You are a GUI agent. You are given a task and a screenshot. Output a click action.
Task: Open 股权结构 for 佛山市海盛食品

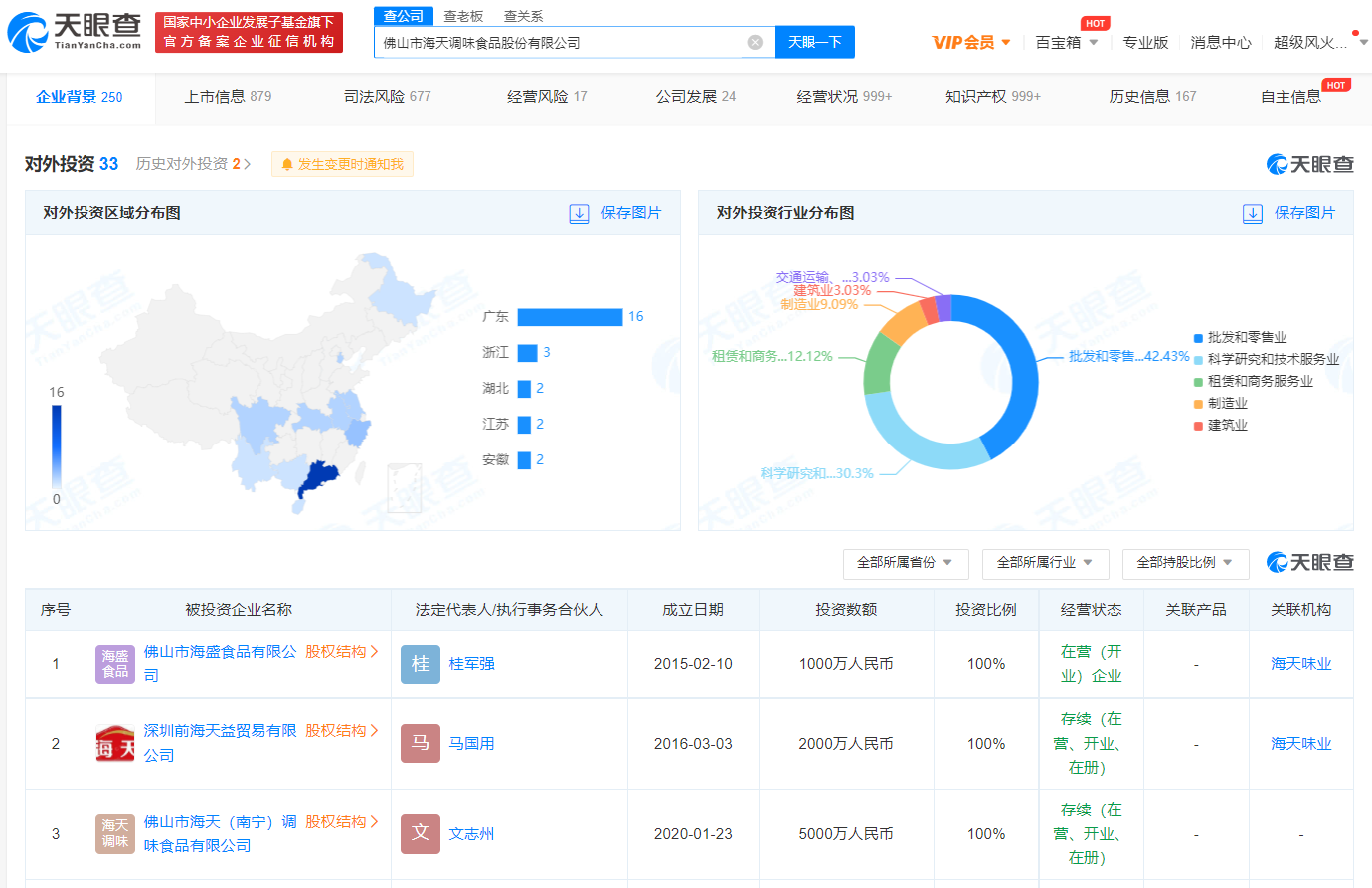[x=341, y=652]
